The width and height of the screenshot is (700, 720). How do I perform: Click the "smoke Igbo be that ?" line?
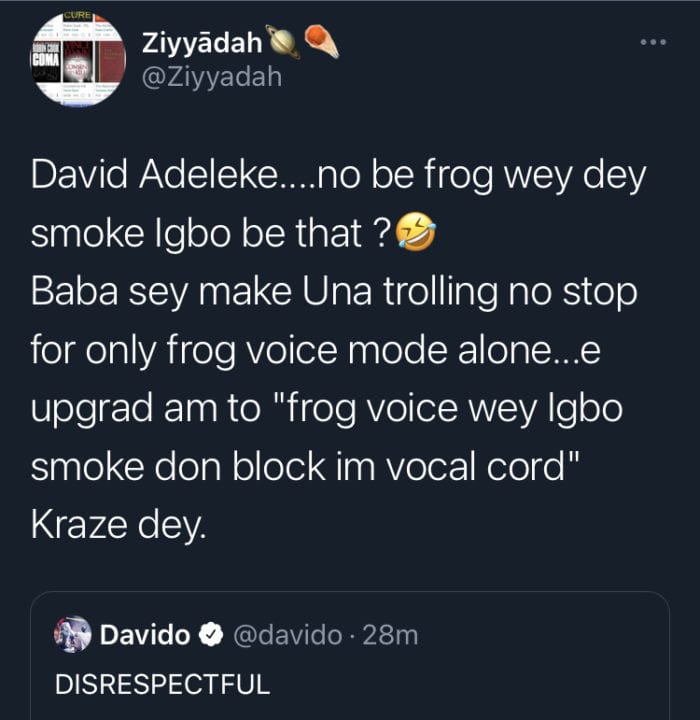211,233
